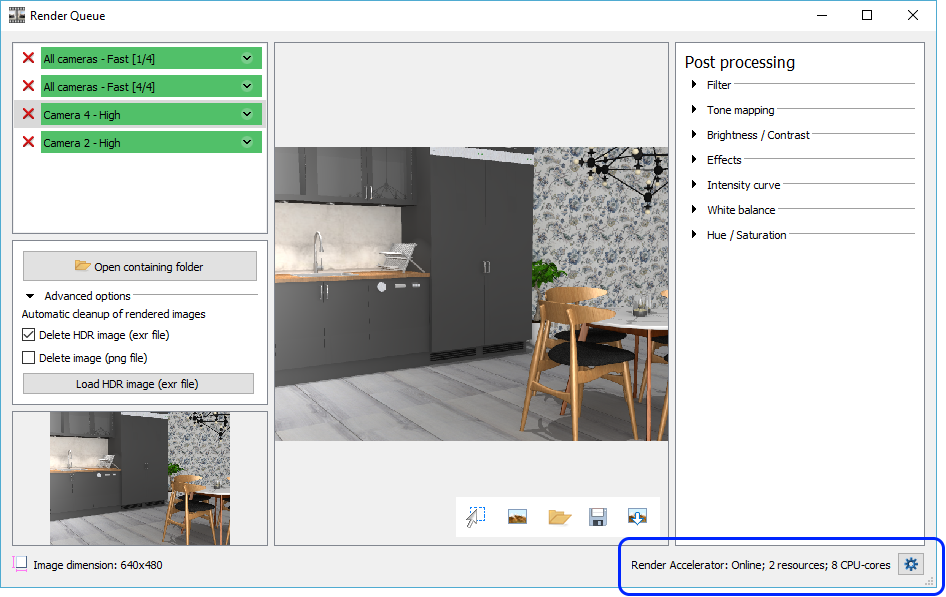Click Load HDR image (exr file) button
The height and width of the screenshot is (597, 946).
tap(138, 384)
